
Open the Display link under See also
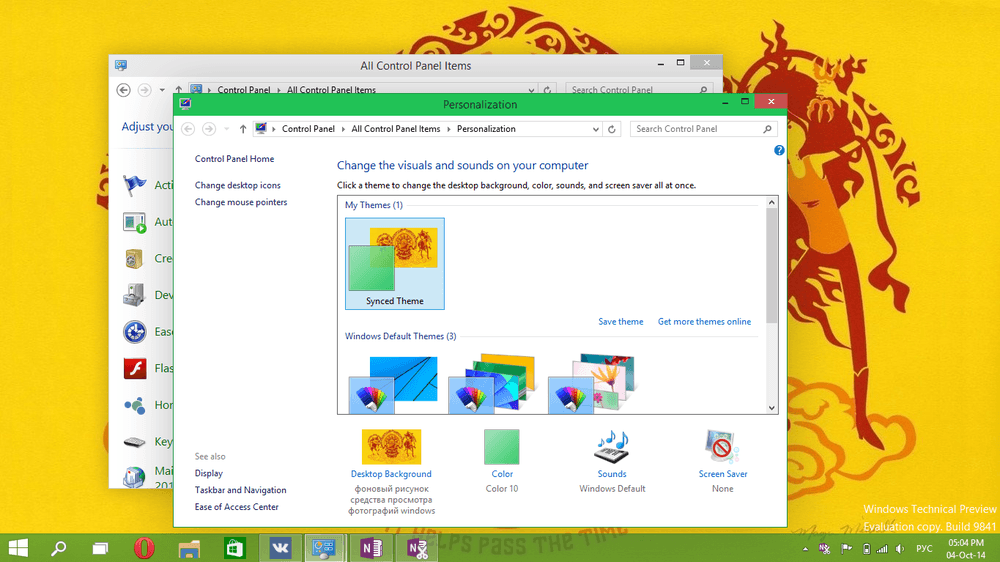click(209, 473)
